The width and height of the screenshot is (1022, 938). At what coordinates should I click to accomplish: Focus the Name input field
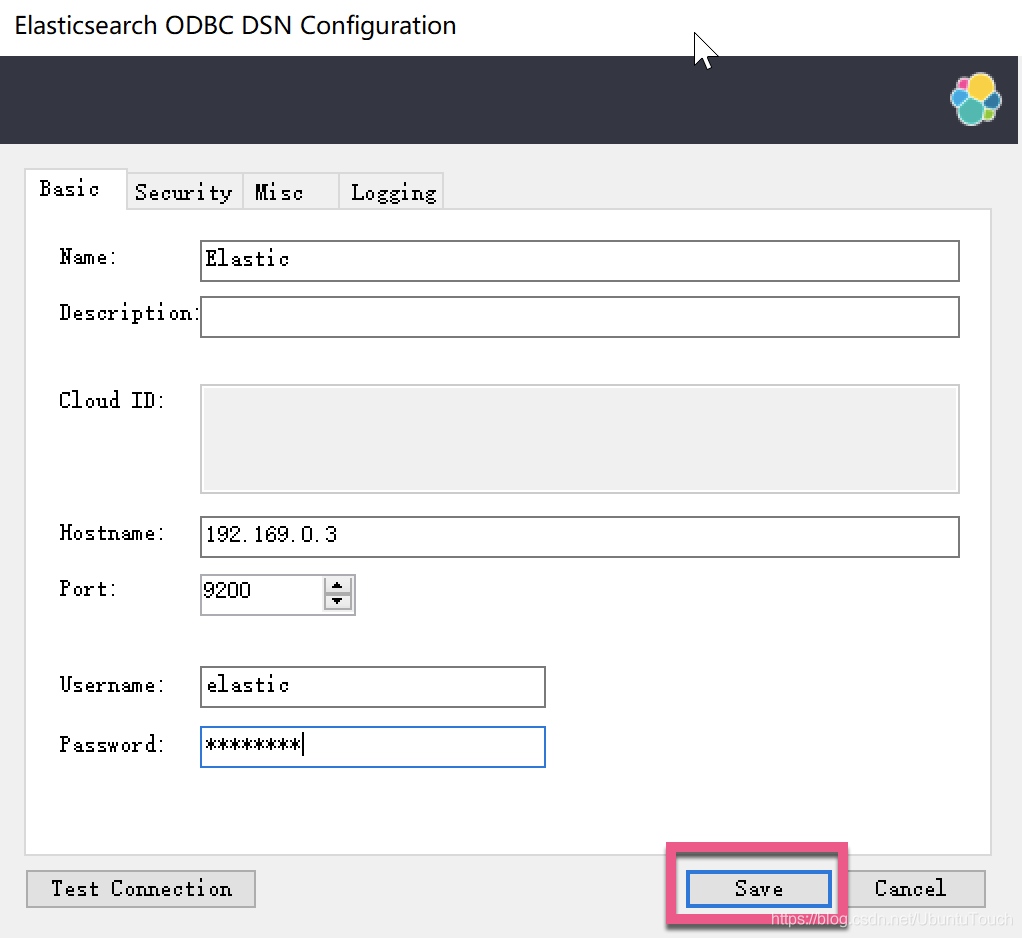pos(579,260)
